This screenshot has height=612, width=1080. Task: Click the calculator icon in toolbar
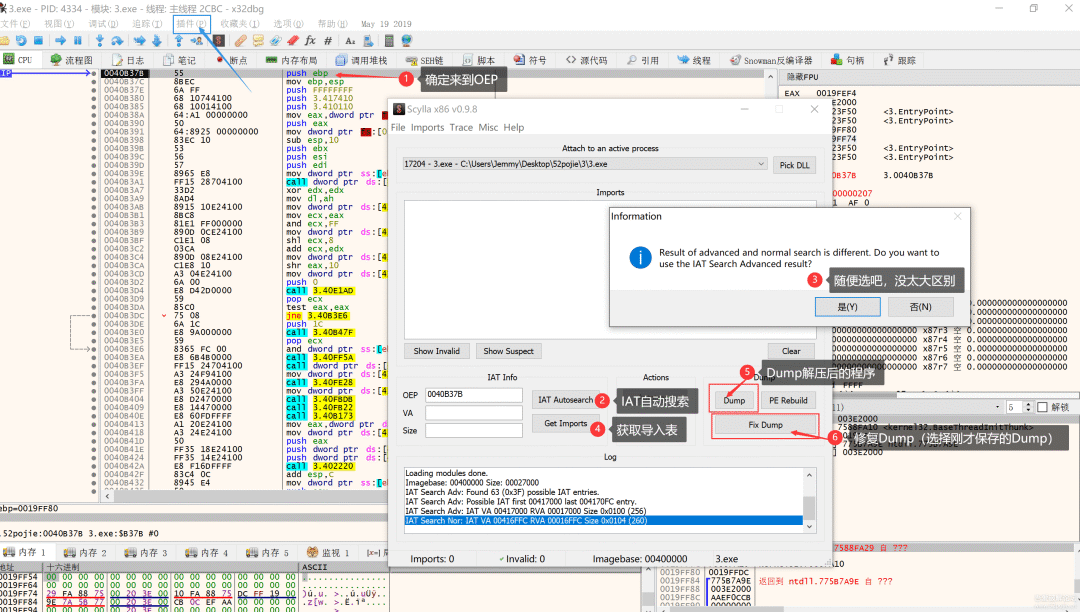coord(389,41)
